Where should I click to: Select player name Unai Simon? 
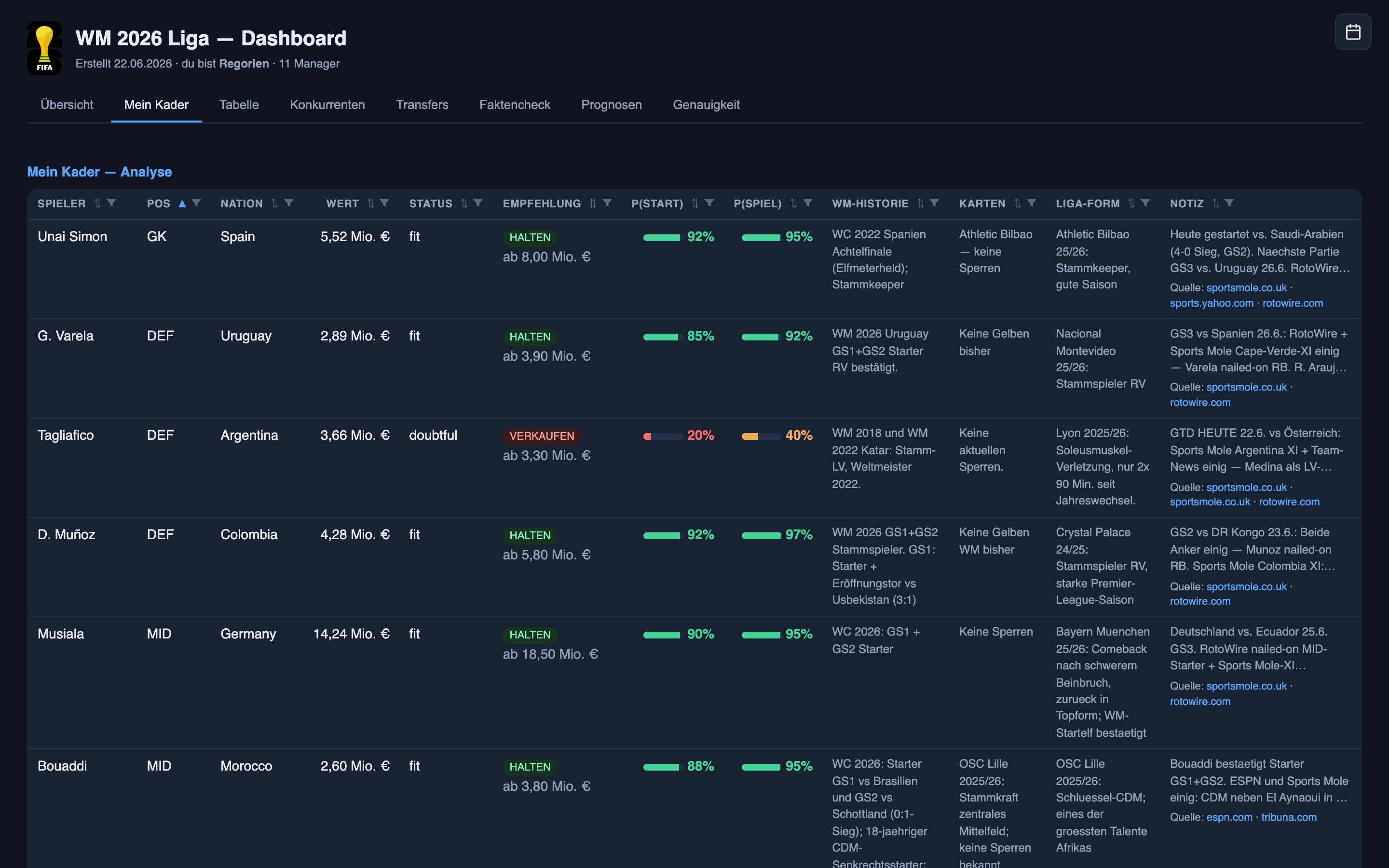point(72,236)
